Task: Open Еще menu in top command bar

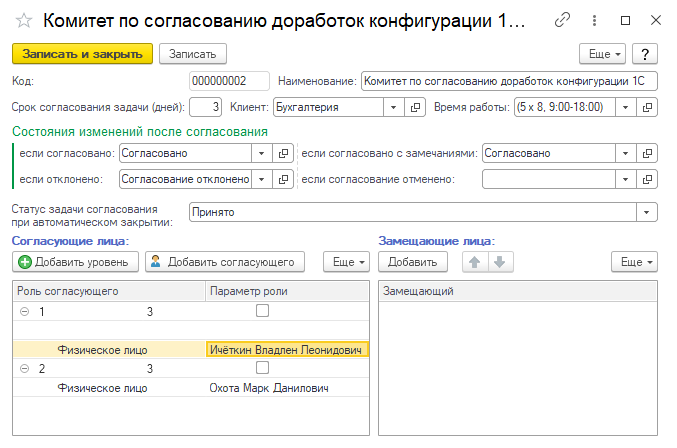Action: click(x=602, y=54)
